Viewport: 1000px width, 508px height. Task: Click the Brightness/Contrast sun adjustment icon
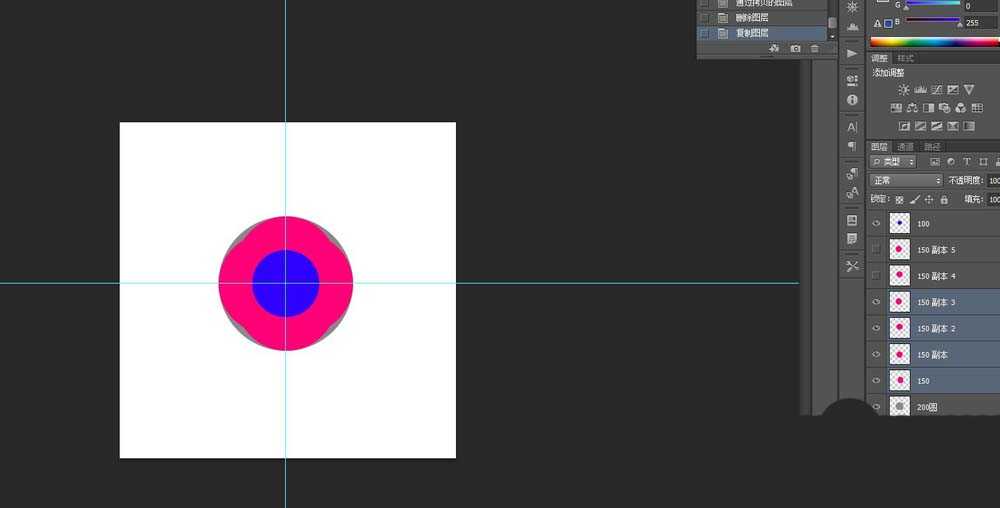(904, 90)
